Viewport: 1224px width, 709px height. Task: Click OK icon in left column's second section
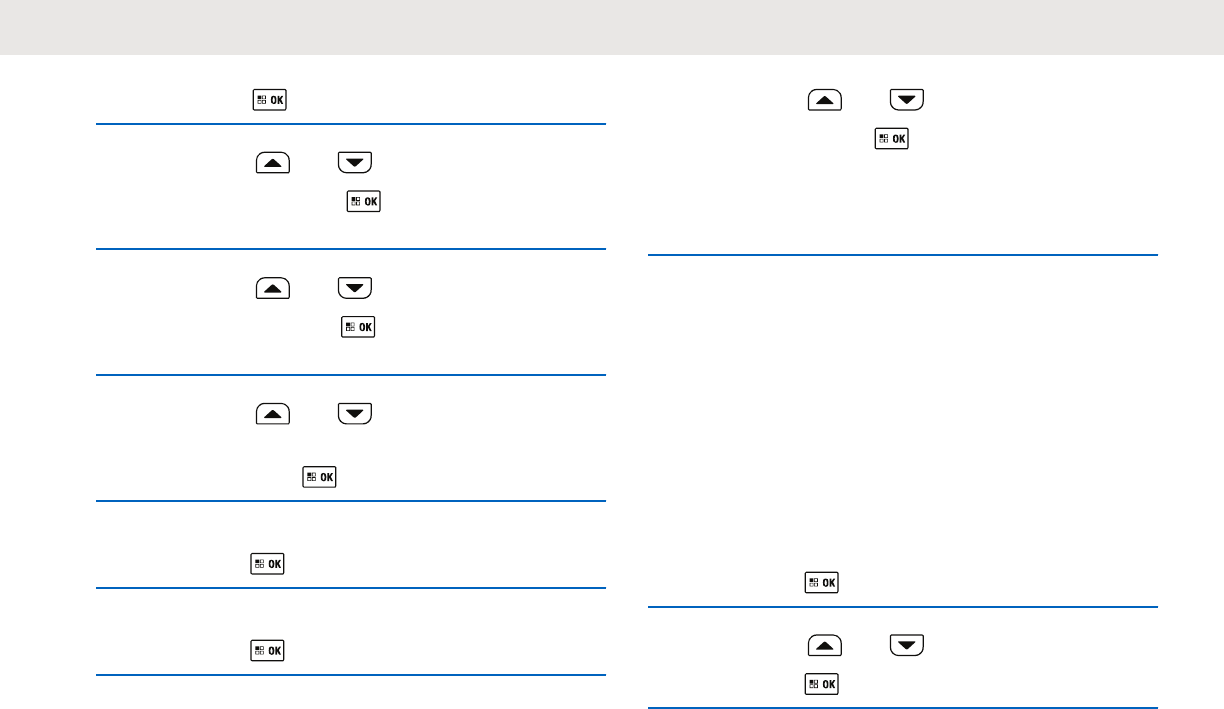[x=364, y=201]
